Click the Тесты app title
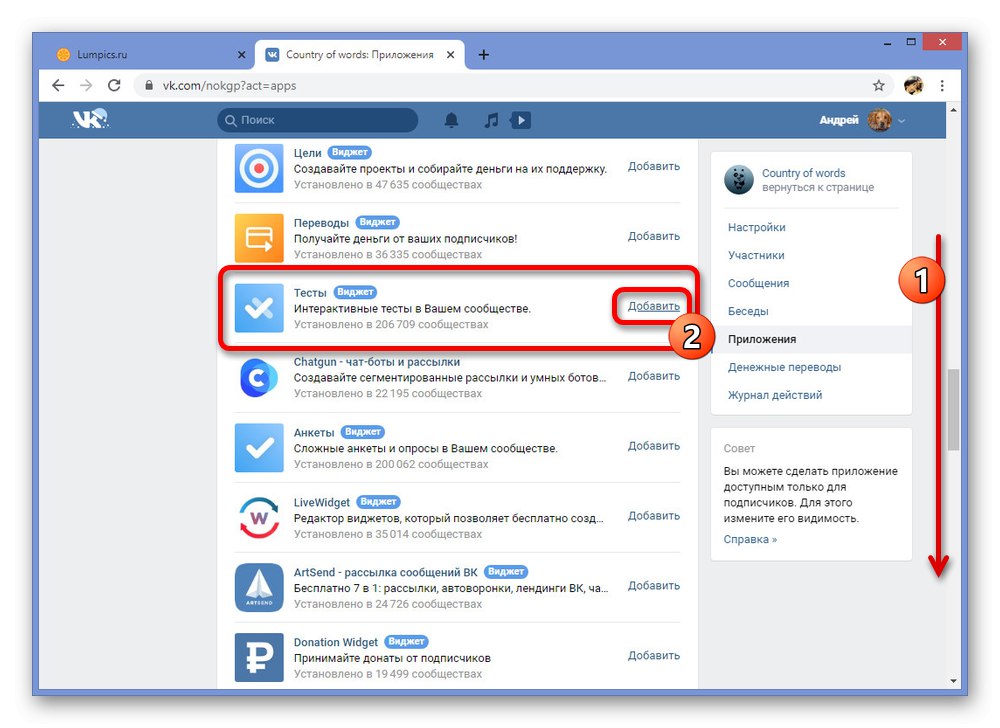 (310, 293)
